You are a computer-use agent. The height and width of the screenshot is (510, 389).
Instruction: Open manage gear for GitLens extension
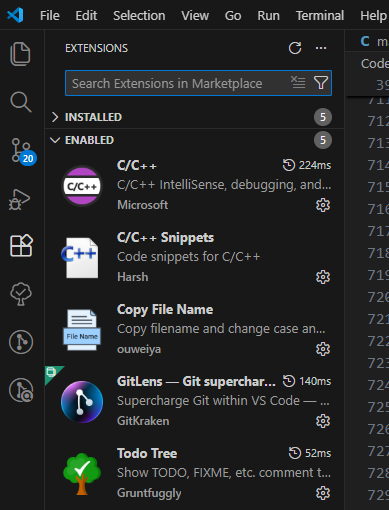pyautogui.click(x=323, y=421)
